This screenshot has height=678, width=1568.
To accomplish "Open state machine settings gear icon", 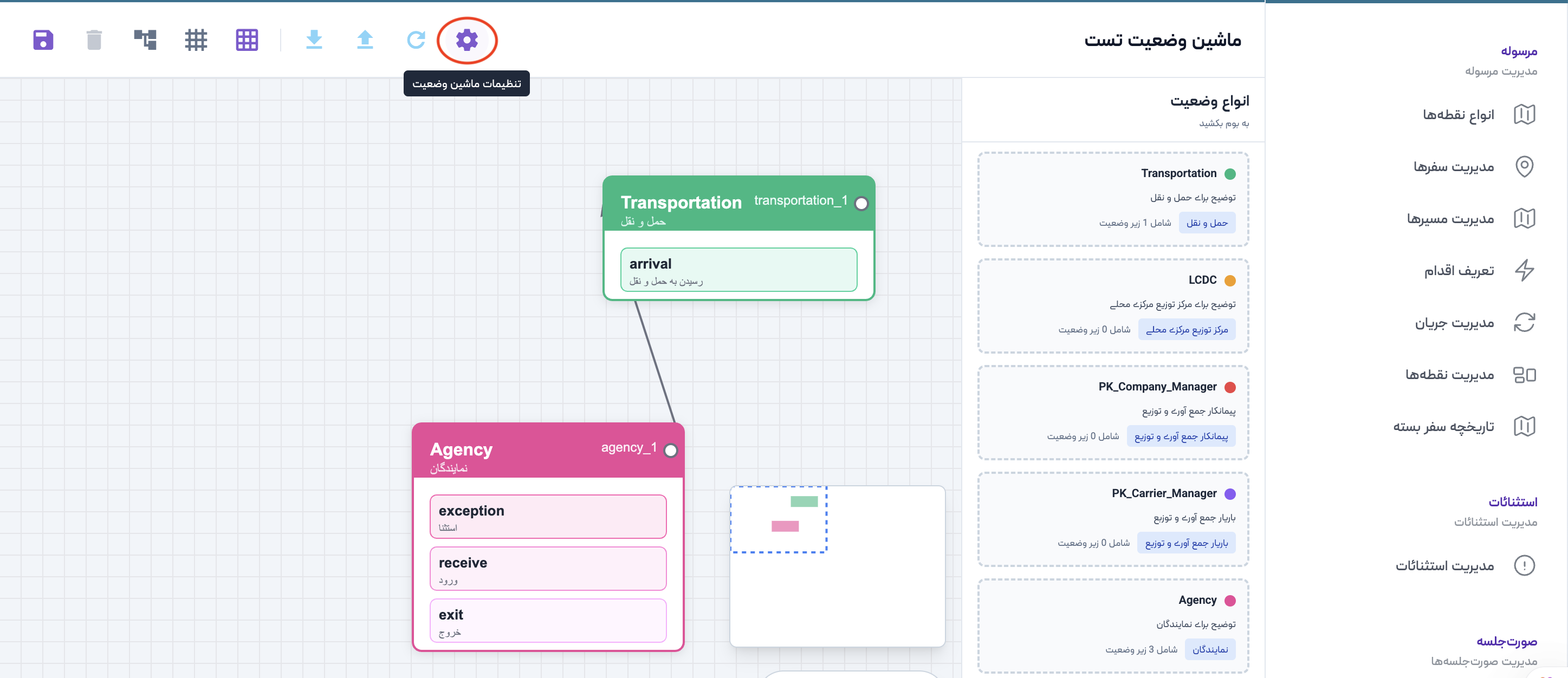I will (467, 40).
